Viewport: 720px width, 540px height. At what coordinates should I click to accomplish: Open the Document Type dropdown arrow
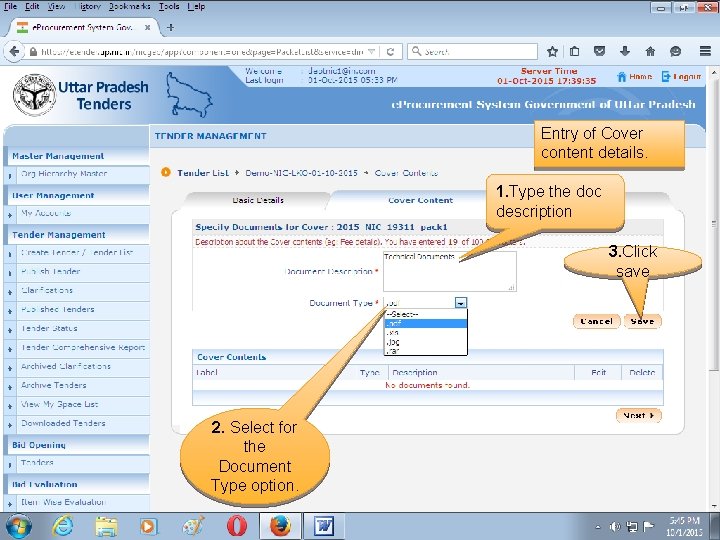(461, 303)
